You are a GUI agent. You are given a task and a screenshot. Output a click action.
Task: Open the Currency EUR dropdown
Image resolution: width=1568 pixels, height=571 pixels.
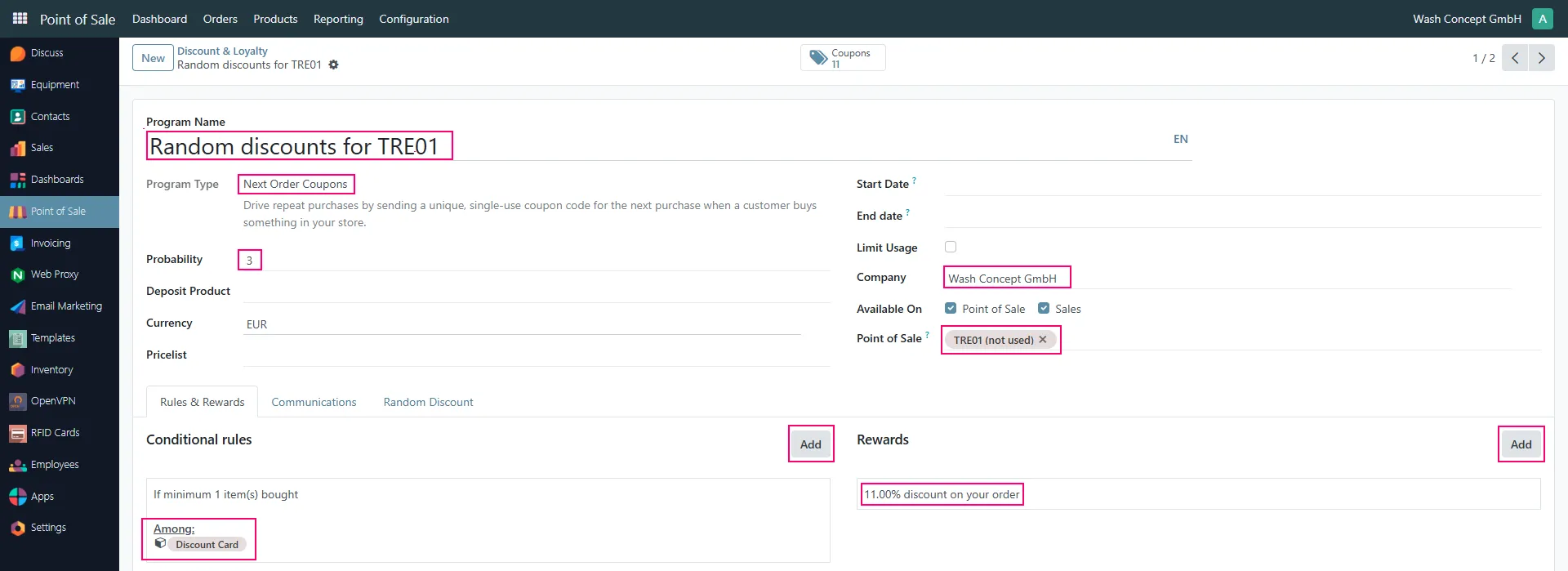point(521,324)
